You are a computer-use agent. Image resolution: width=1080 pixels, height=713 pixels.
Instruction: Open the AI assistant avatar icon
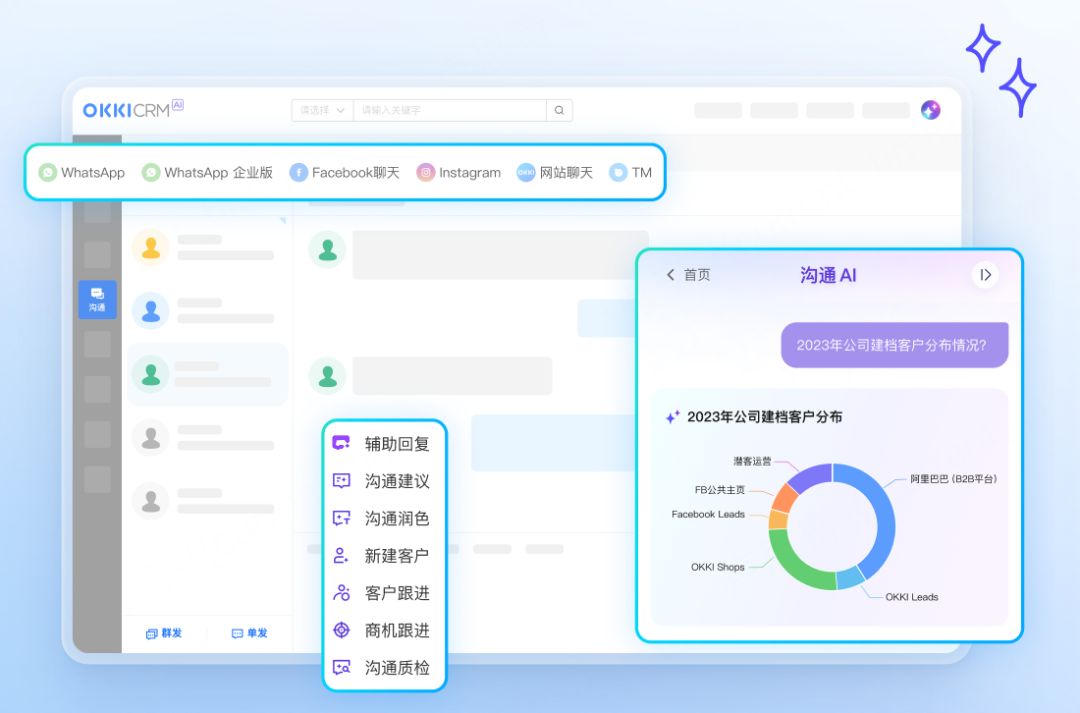(930, 110)
